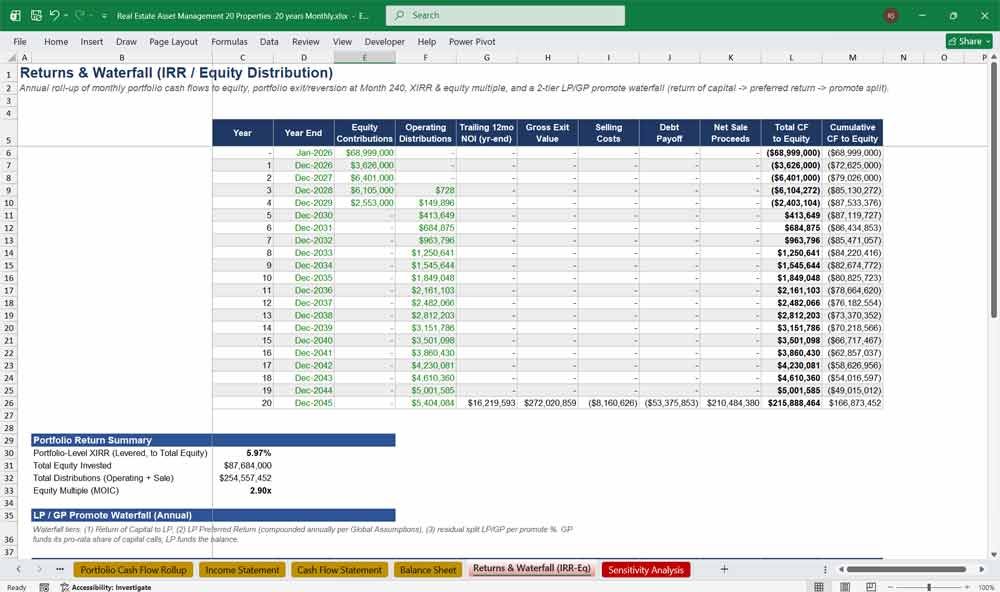
Task: Click the user account avatar
Action: point(891,15)
